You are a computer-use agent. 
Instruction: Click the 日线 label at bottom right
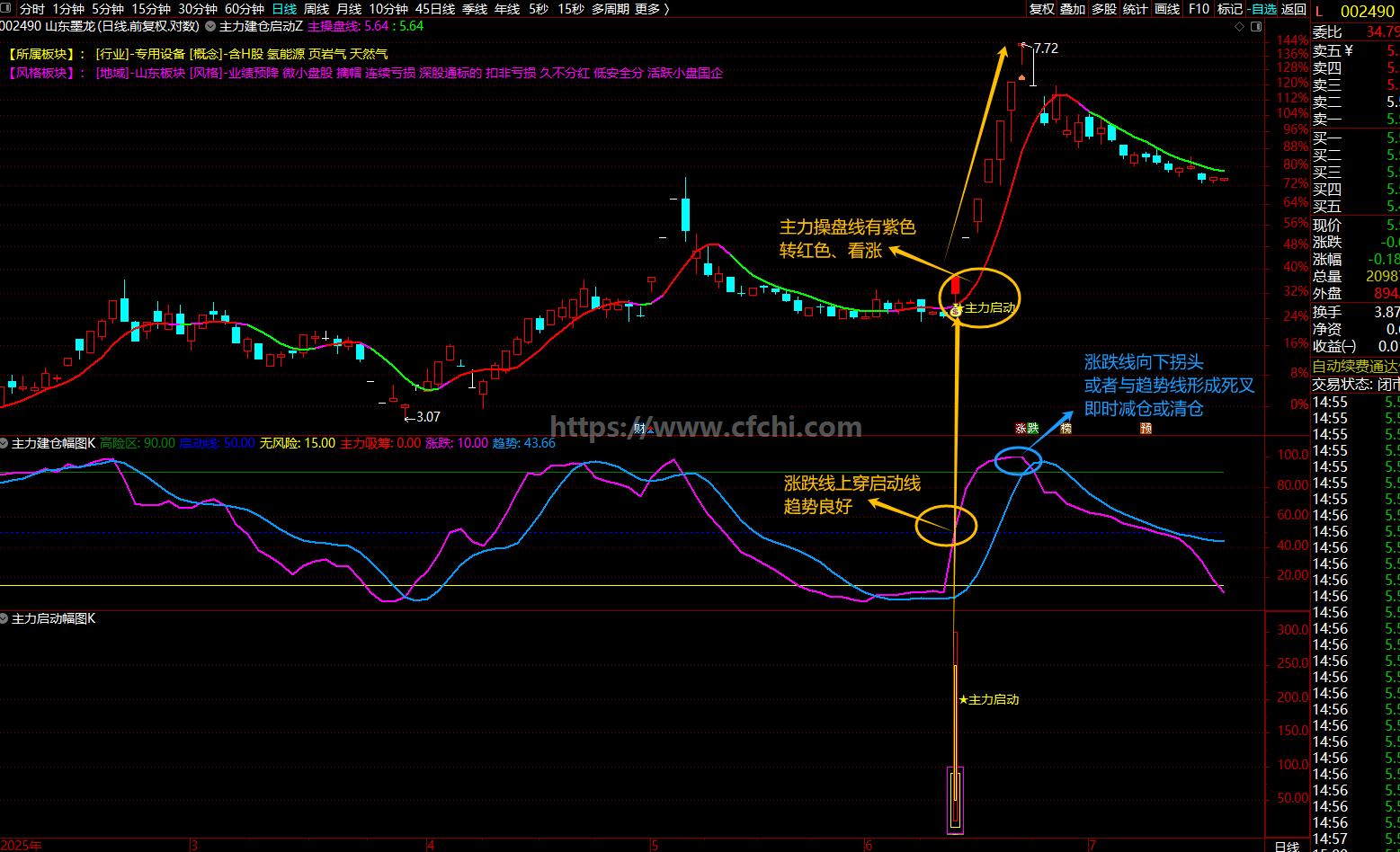point(1287,846)
